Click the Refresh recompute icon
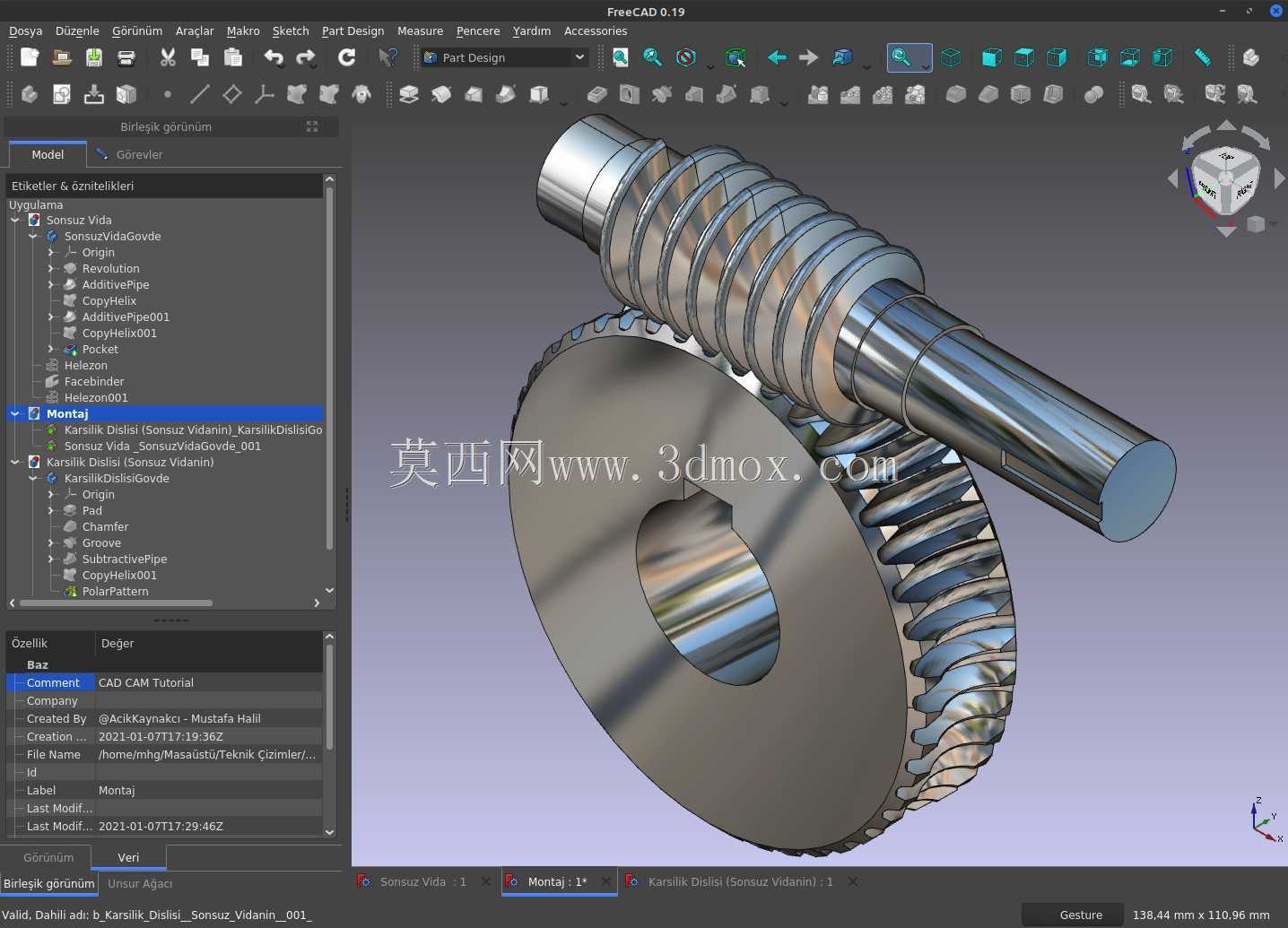The width and height of the screenshot is (1288, 928). pos(347,57)
